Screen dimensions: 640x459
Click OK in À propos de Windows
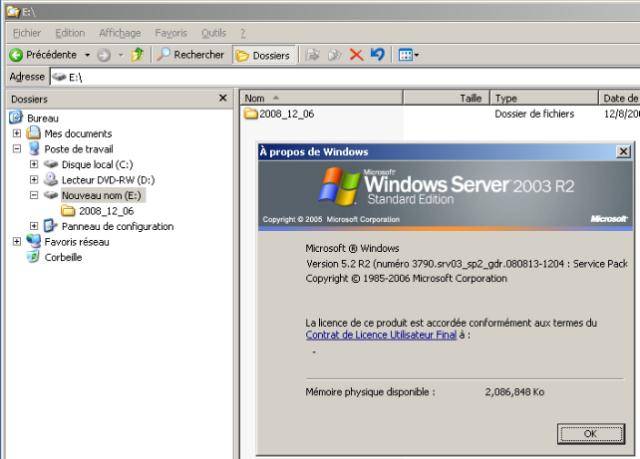click(x=591, y=433)
